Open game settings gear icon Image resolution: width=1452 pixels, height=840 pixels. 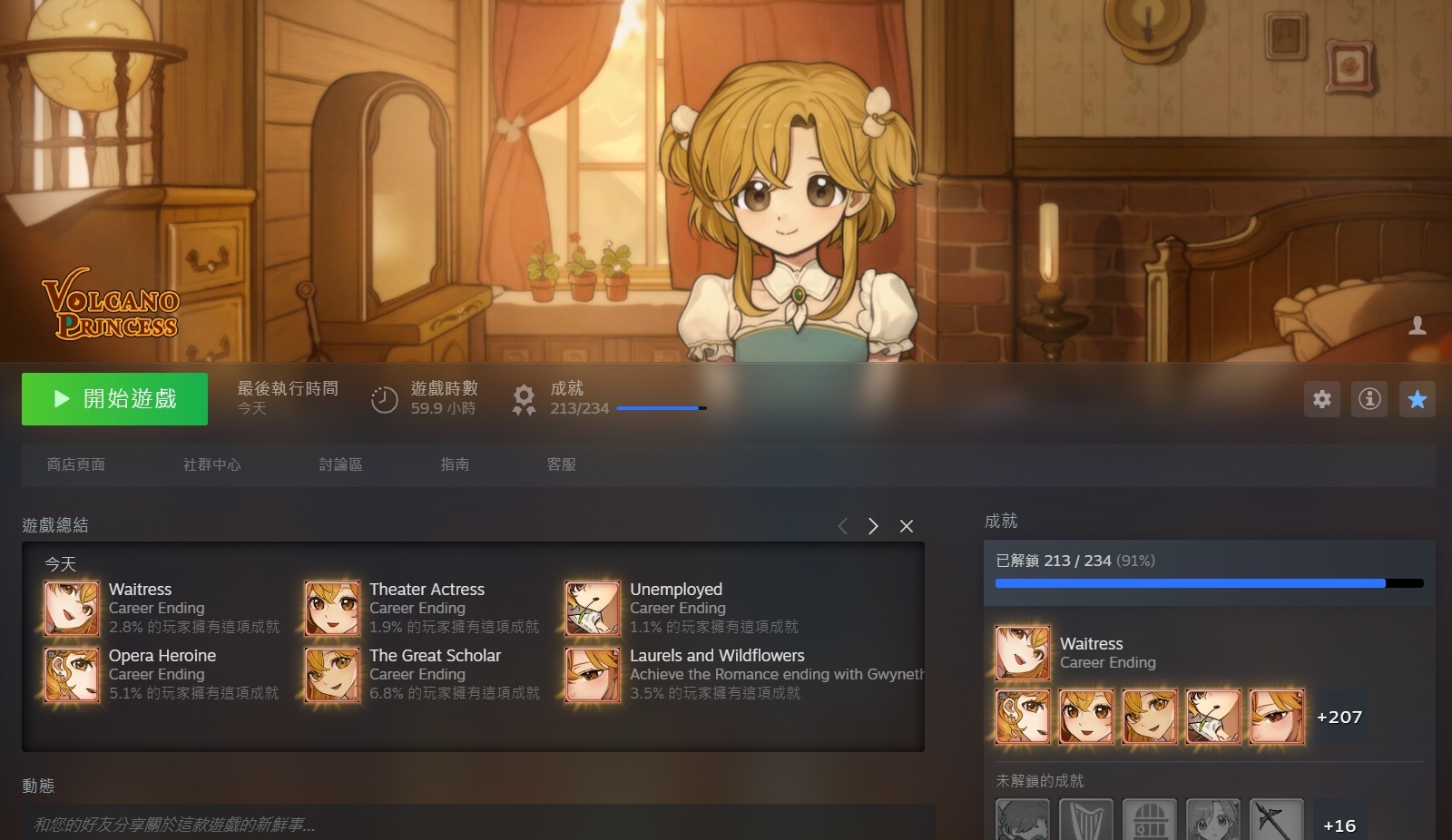pyautogui.click(x=1322, y=399)
